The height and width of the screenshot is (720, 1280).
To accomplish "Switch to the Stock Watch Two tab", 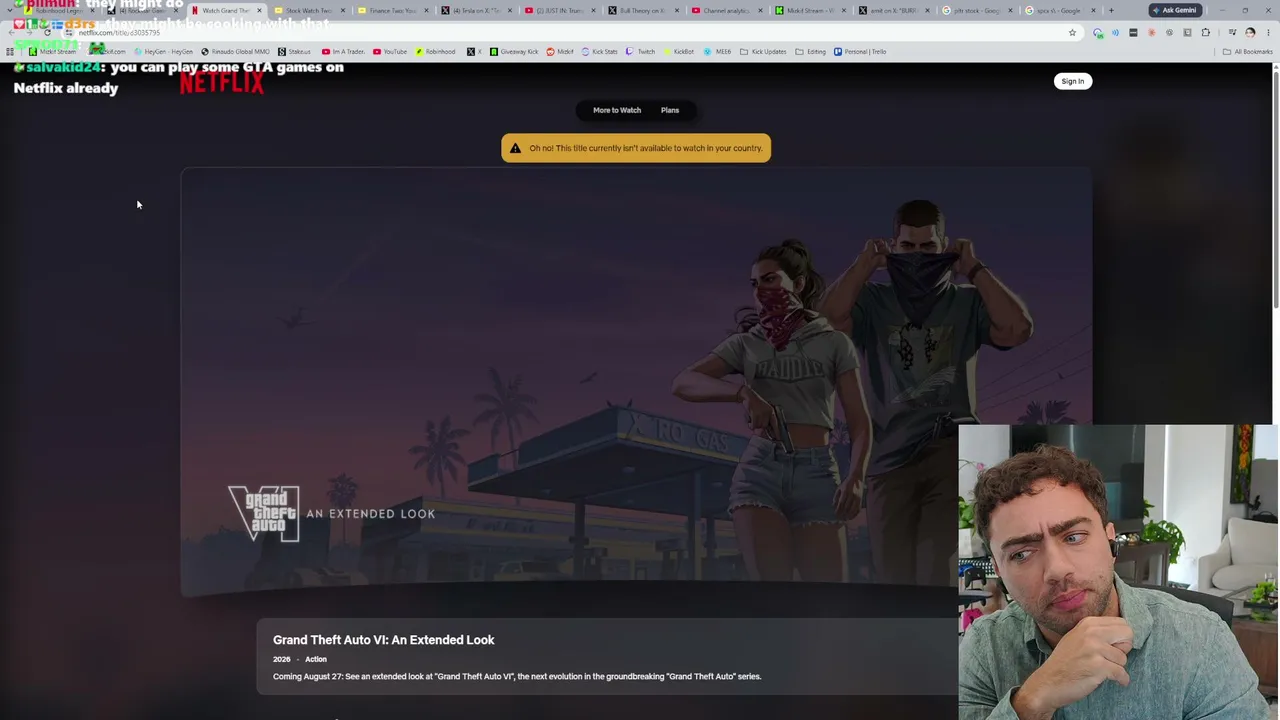I will coord(309,10).
